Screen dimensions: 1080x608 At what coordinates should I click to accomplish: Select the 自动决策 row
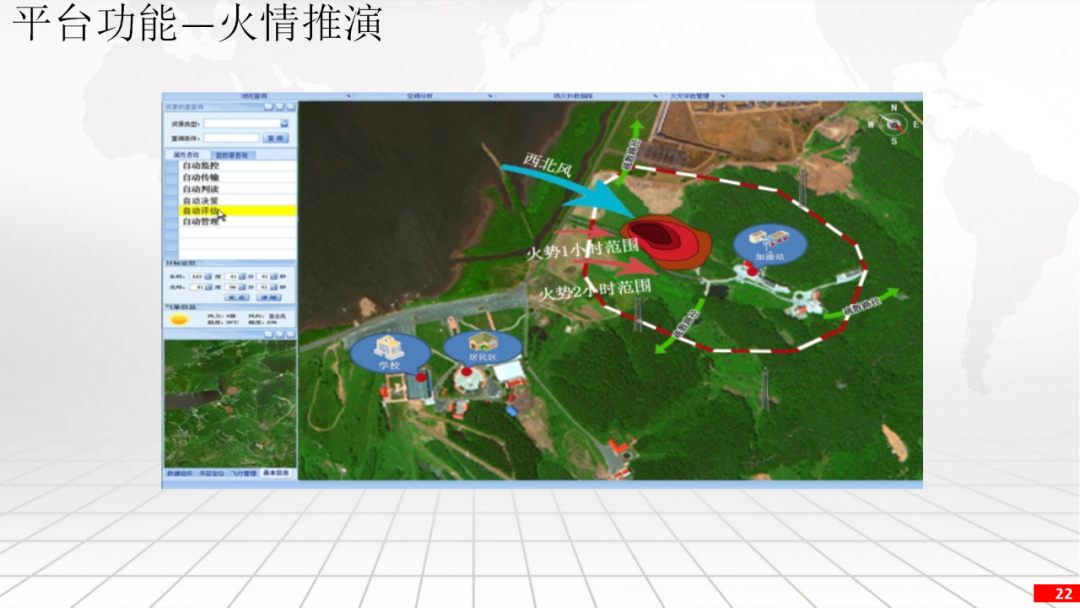point(238,200)
